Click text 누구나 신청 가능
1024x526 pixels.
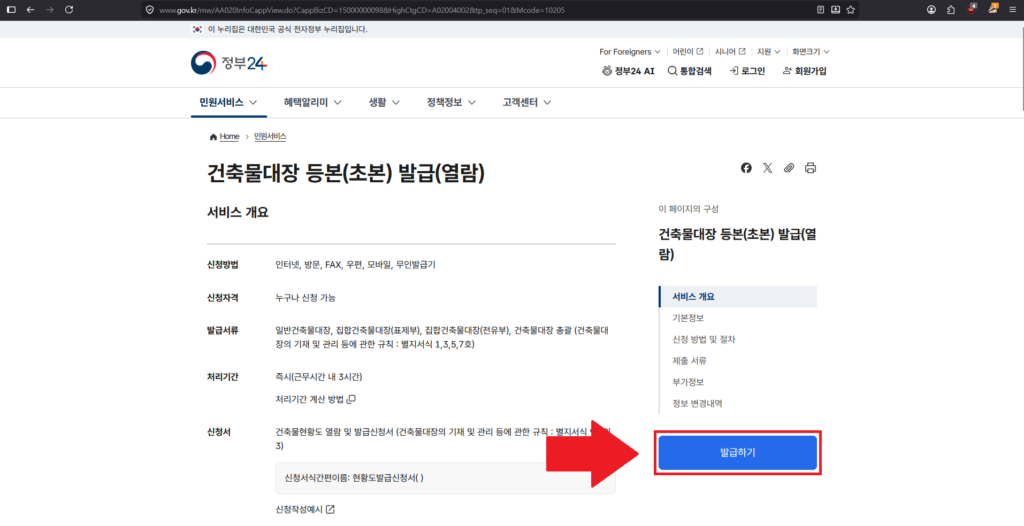306,298
